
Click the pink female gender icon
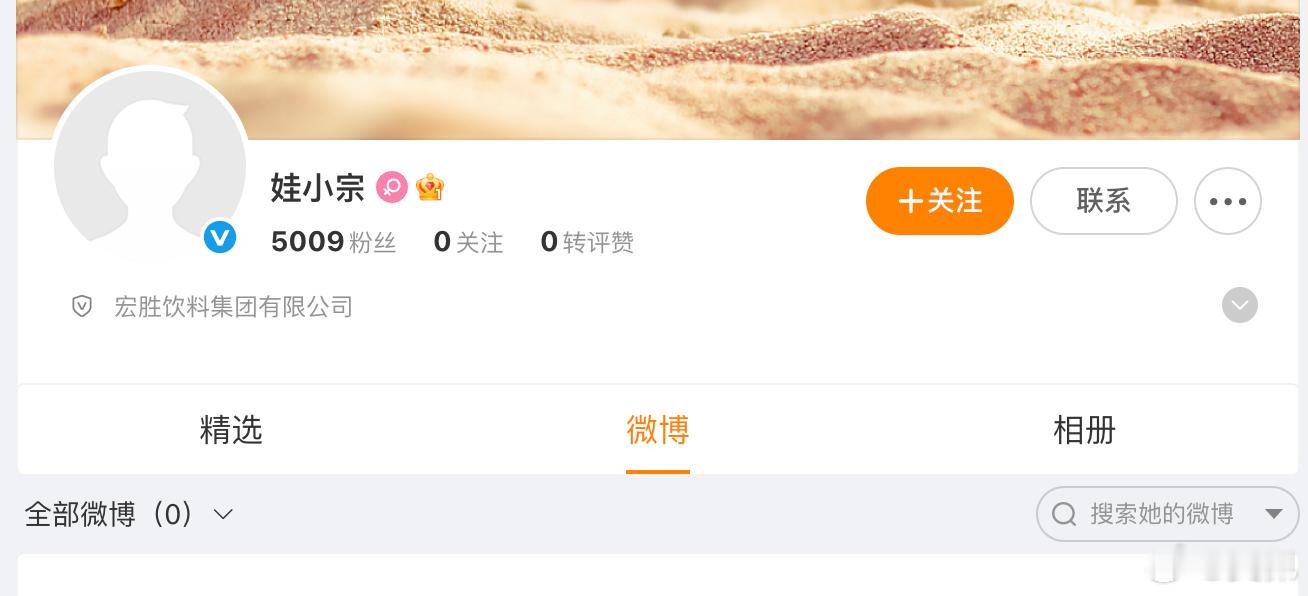click(392, 187)
